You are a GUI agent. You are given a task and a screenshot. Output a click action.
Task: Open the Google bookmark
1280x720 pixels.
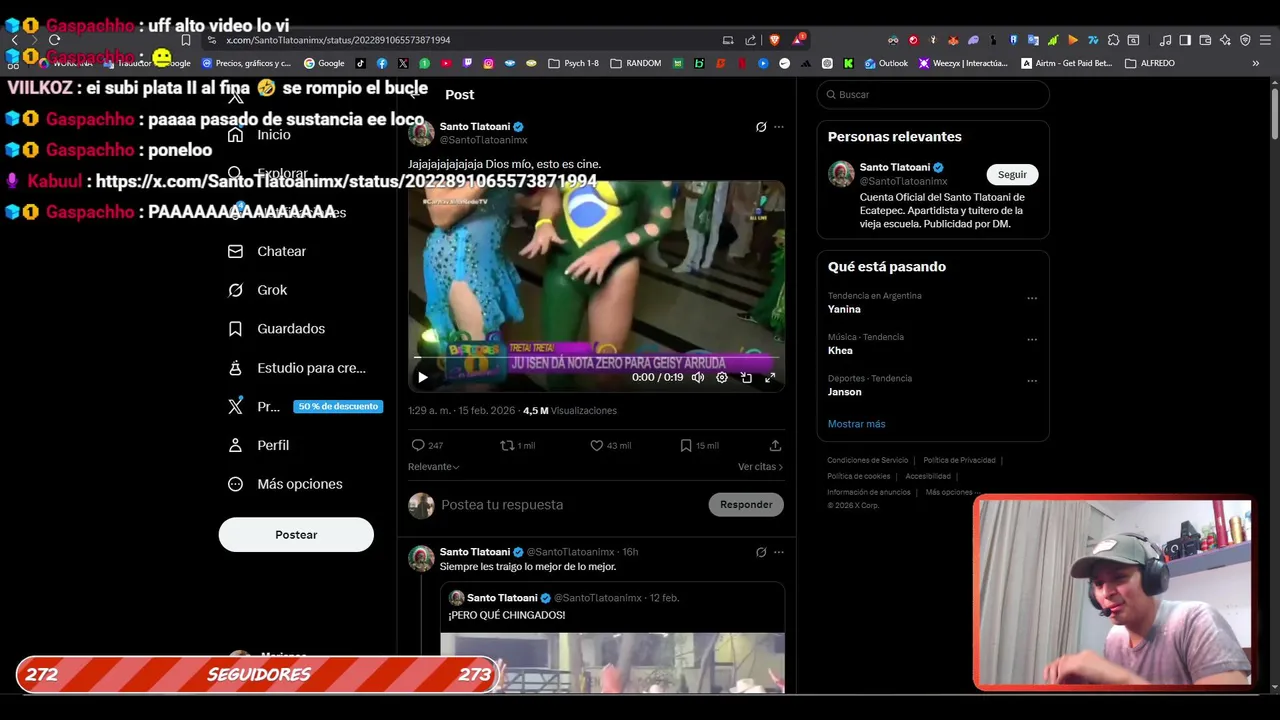pos(324,63)
